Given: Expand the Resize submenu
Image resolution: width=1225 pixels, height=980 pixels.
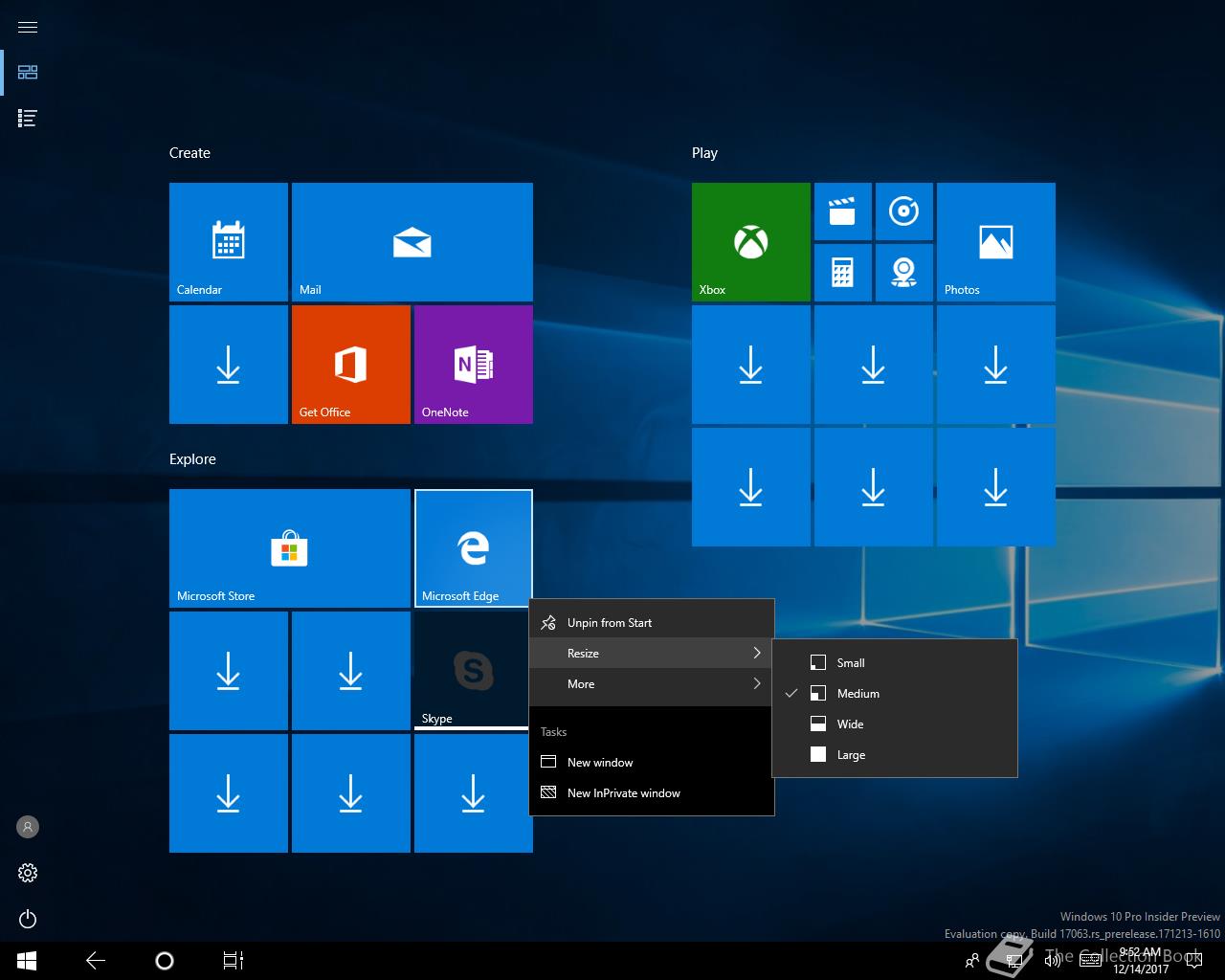Looking at the screenshot, I should point(652,654).
